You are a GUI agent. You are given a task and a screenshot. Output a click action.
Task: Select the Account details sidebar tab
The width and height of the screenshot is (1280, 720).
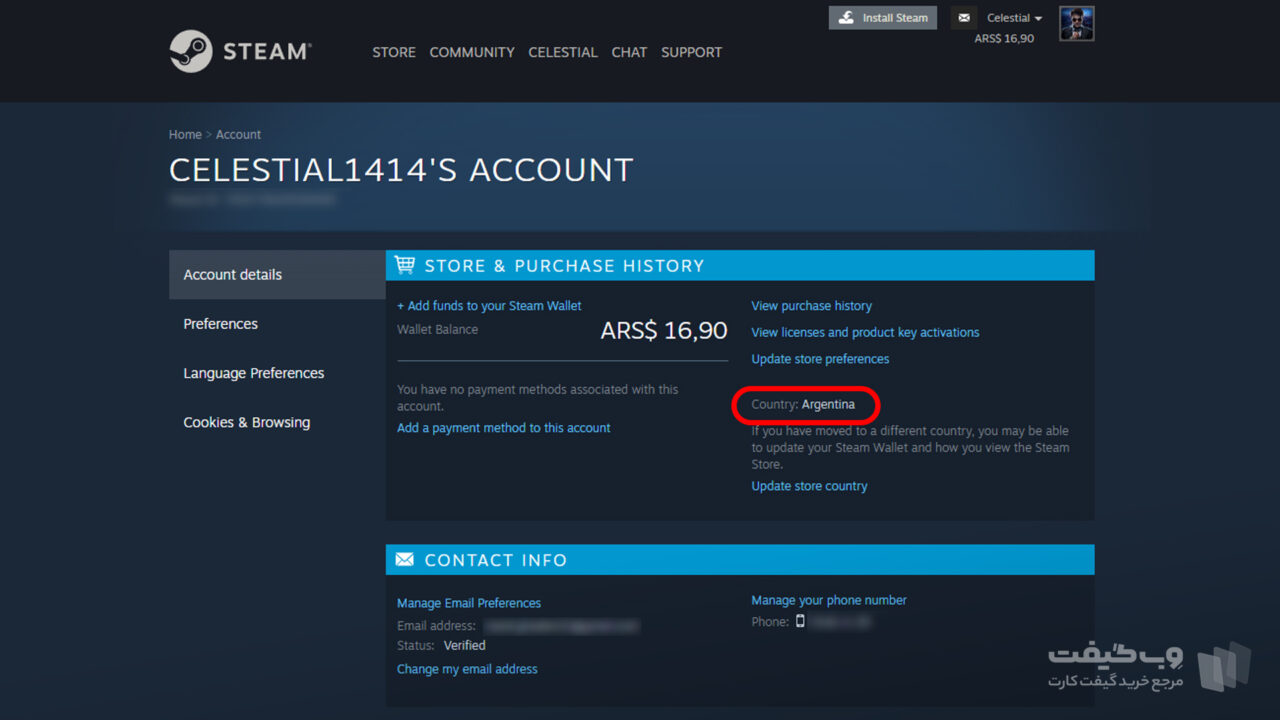pos(277,274)
